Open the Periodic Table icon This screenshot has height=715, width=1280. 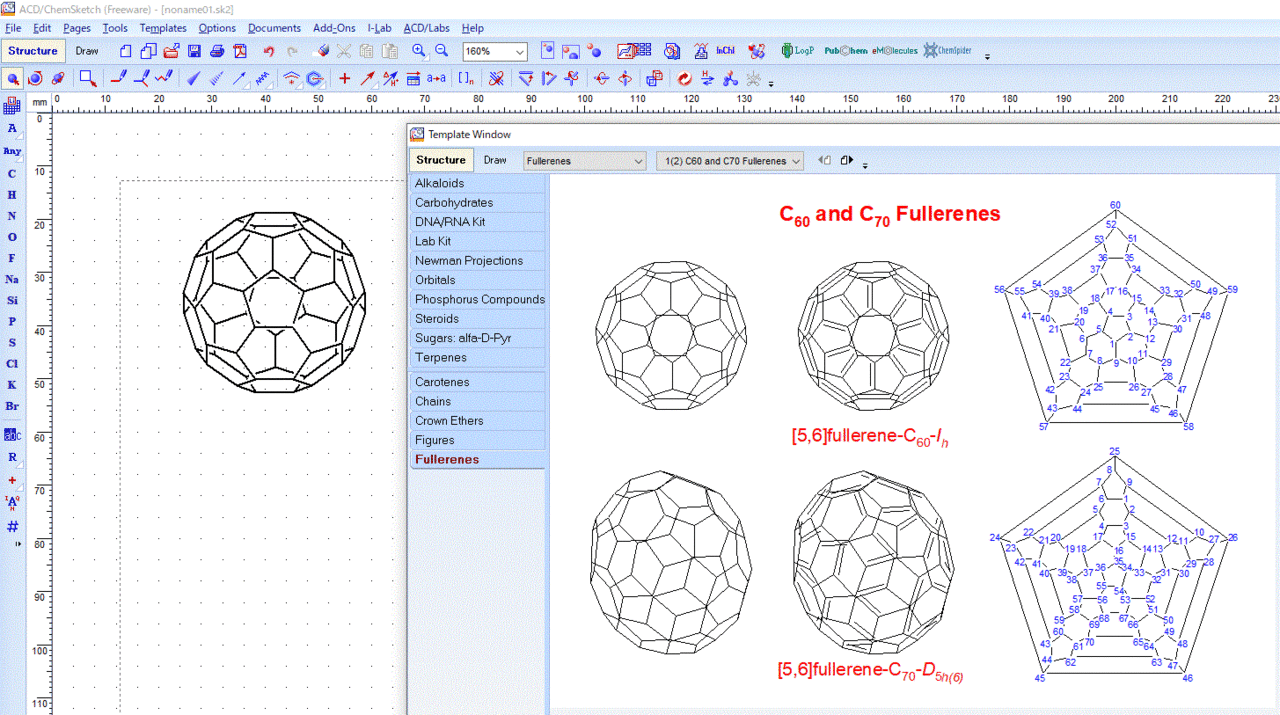pos(12,105)
